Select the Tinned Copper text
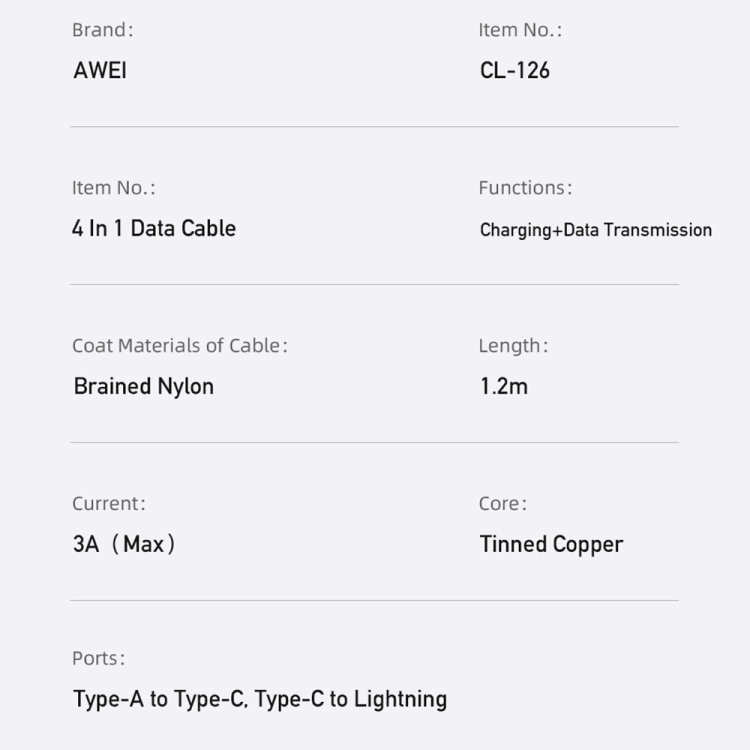 click(551, 544)
